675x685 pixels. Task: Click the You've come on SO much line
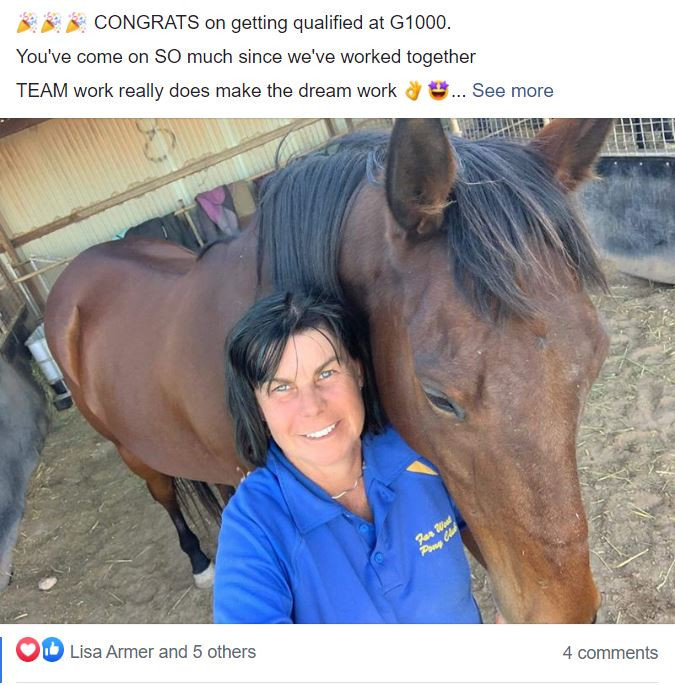[246, 57]
